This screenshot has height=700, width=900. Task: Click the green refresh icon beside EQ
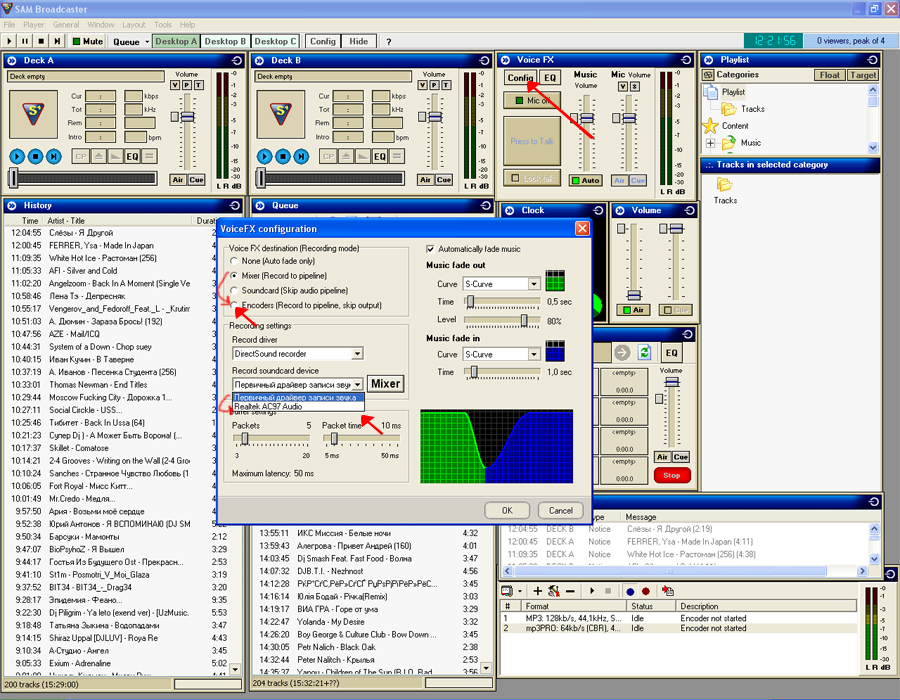coord(645,353)
